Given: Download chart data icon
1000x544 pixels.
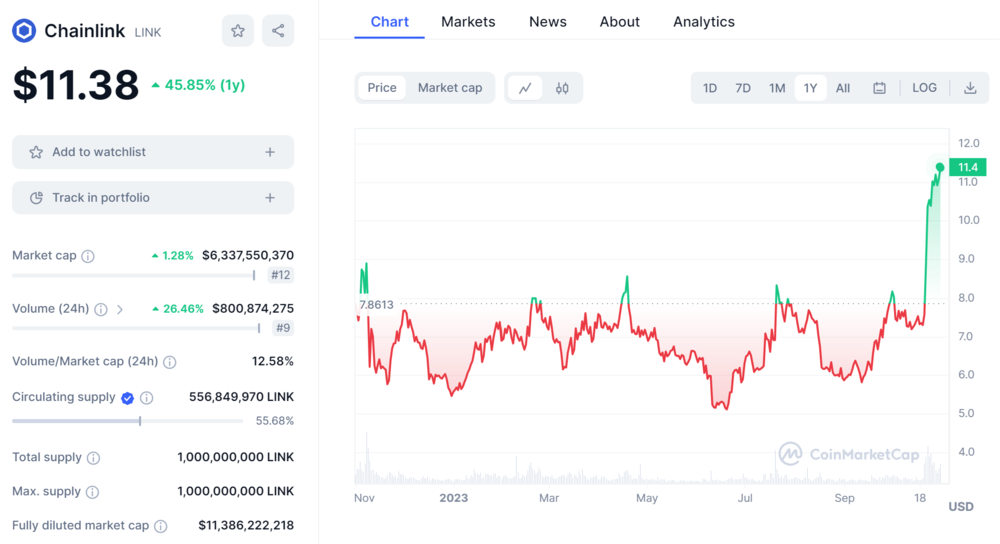Looking at the screenshot, I should (970, 88).
